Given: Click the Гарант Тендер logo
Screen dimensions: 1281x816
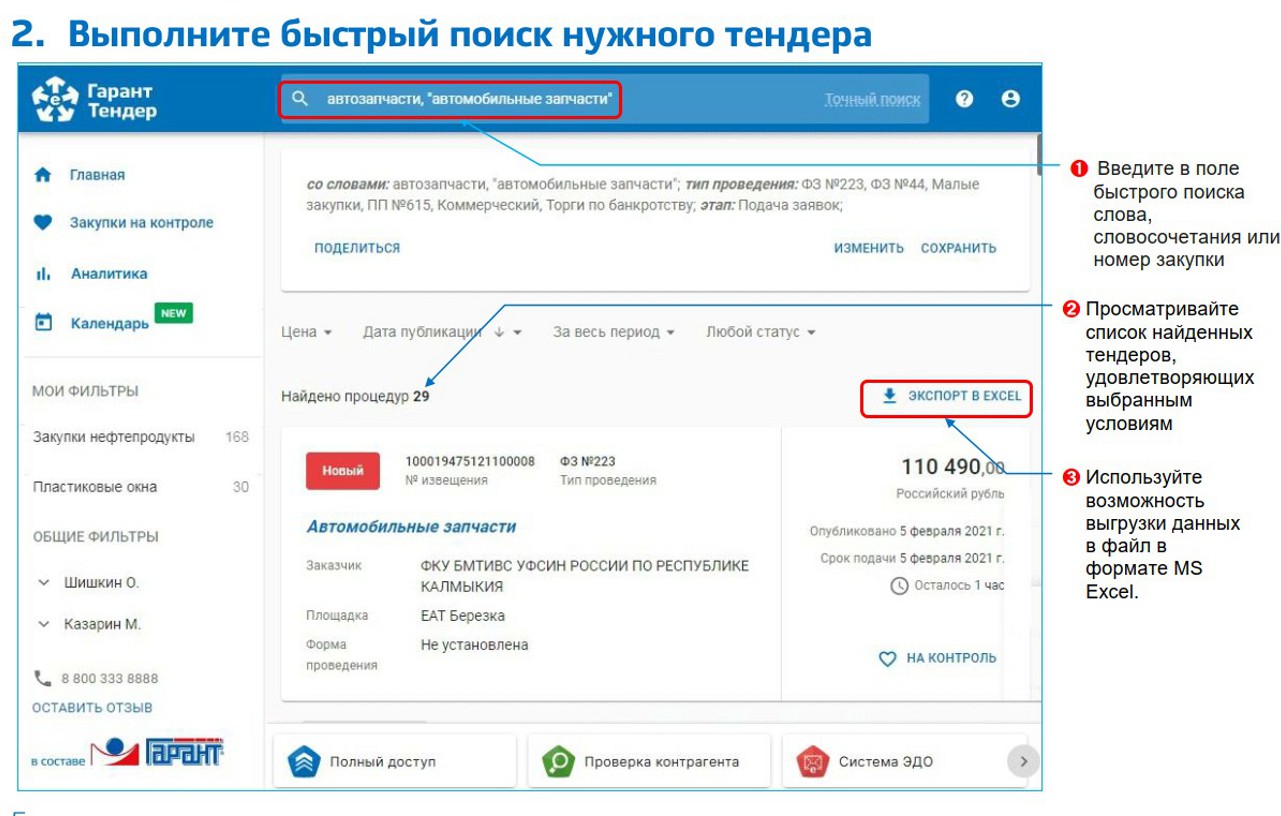Looking at the screenshot, I should click(x=94, y=101).
